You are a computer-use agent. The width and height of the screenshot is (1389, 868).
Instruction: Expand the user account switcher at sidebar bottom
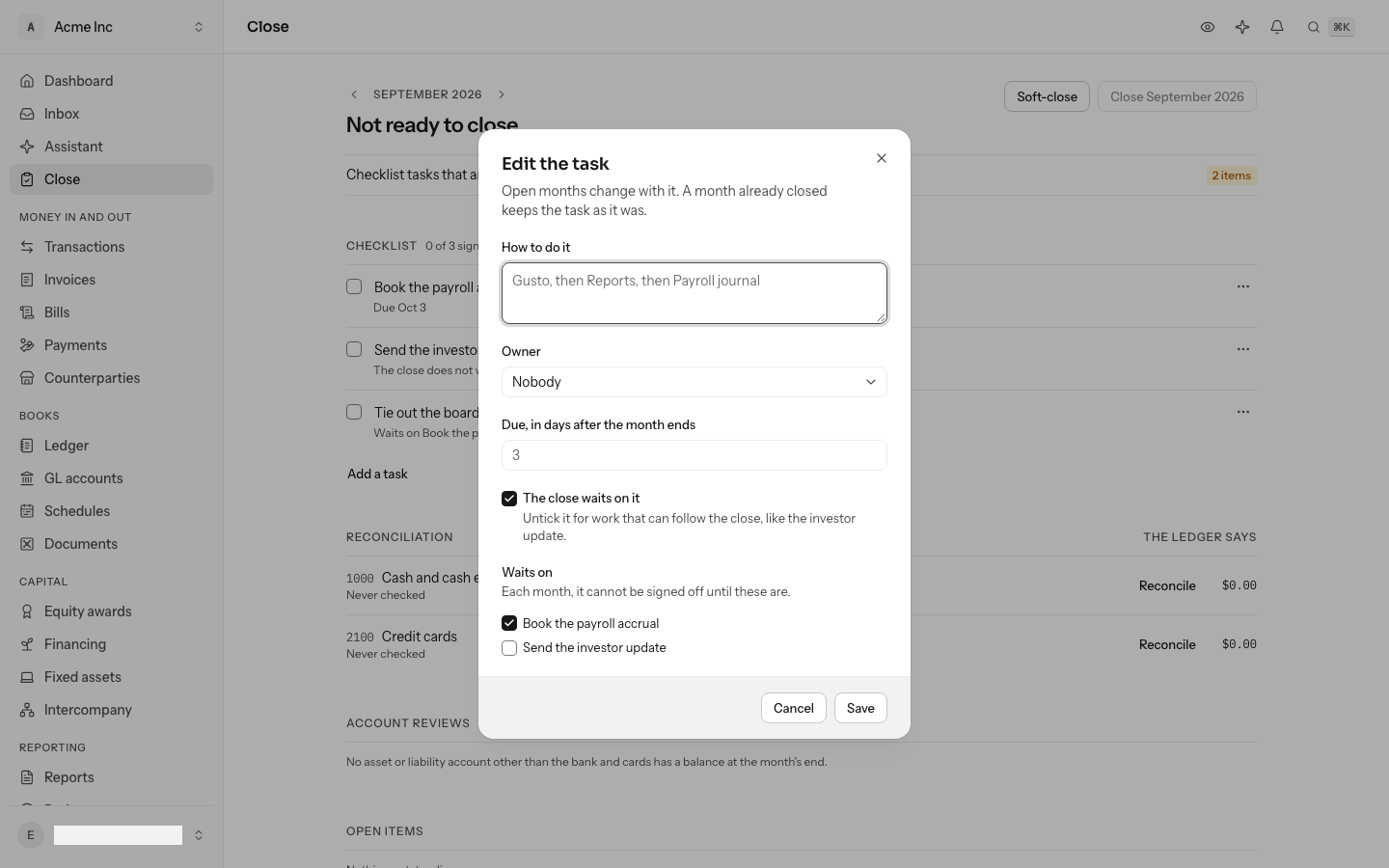tap(111, 835)
